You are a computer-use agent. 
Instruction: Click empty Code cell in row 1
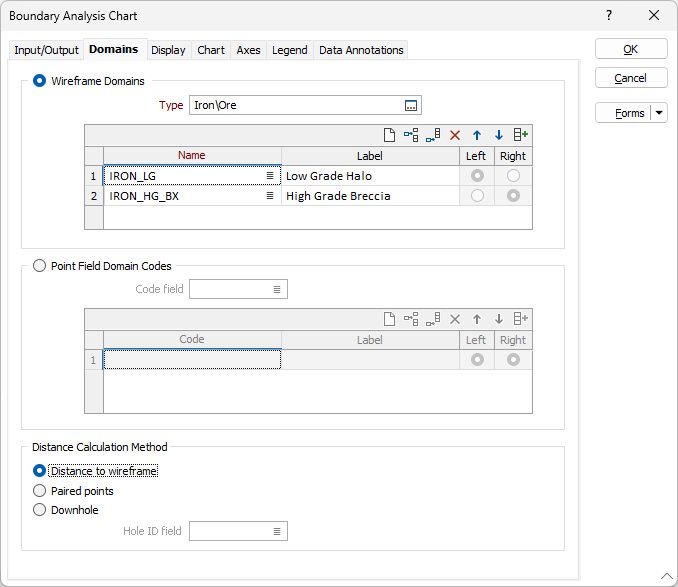tap(192, 360)
